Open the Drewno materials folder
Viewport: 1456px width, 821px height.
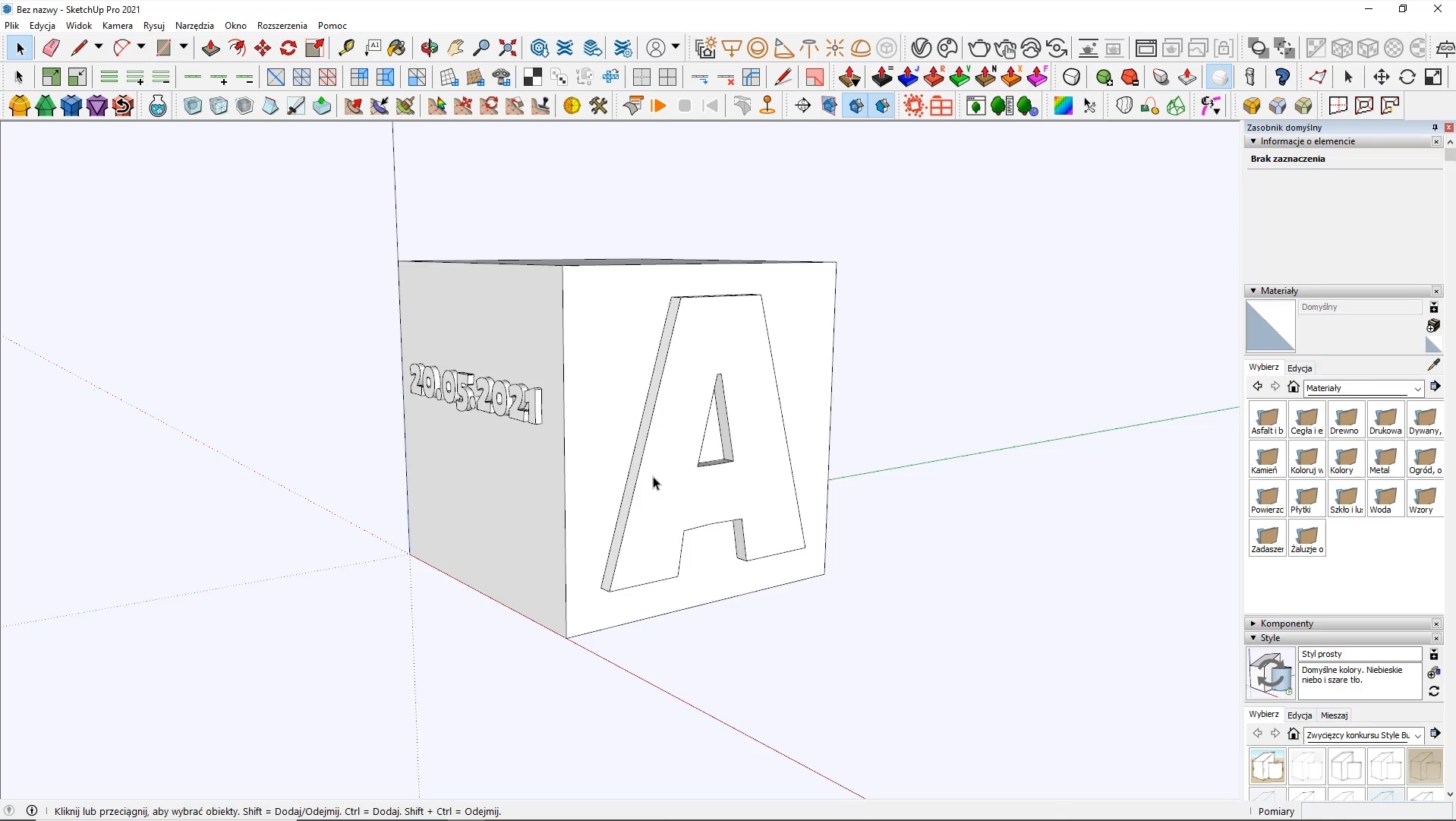(1346, 421)
